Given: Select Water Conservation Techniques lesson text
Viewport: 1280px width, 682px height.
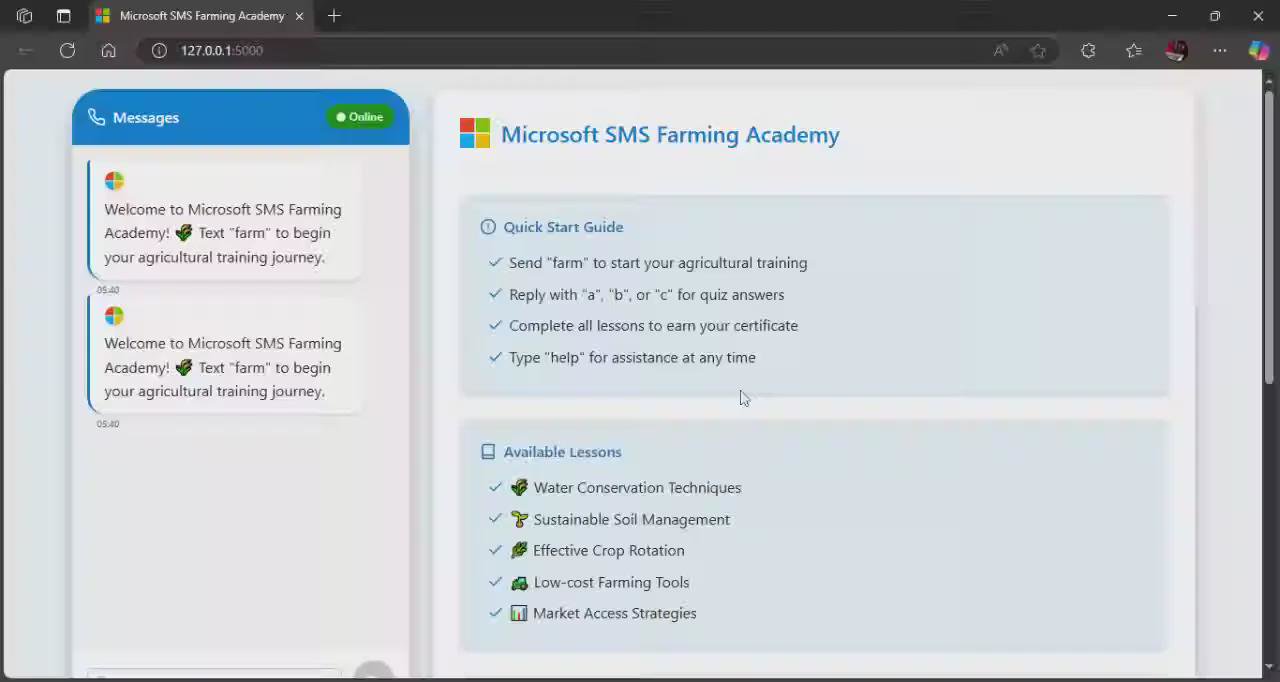Looking at the screenshot, I should tap(637, 488).
